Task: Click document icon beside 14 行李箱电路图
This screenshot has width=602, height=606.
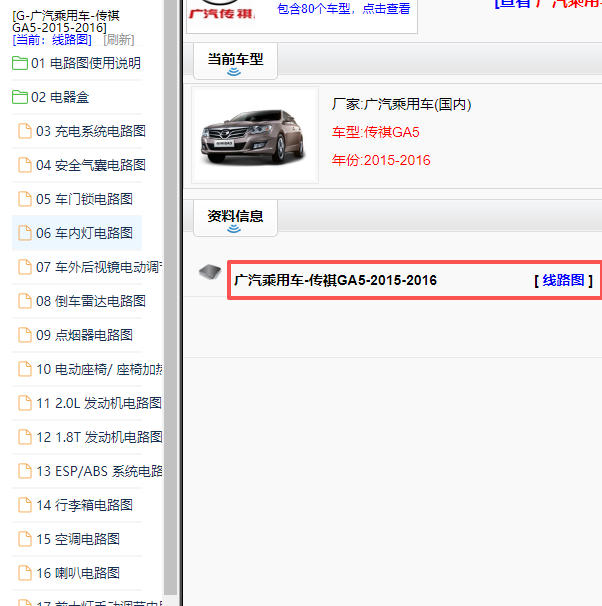Action: point(25,505)
